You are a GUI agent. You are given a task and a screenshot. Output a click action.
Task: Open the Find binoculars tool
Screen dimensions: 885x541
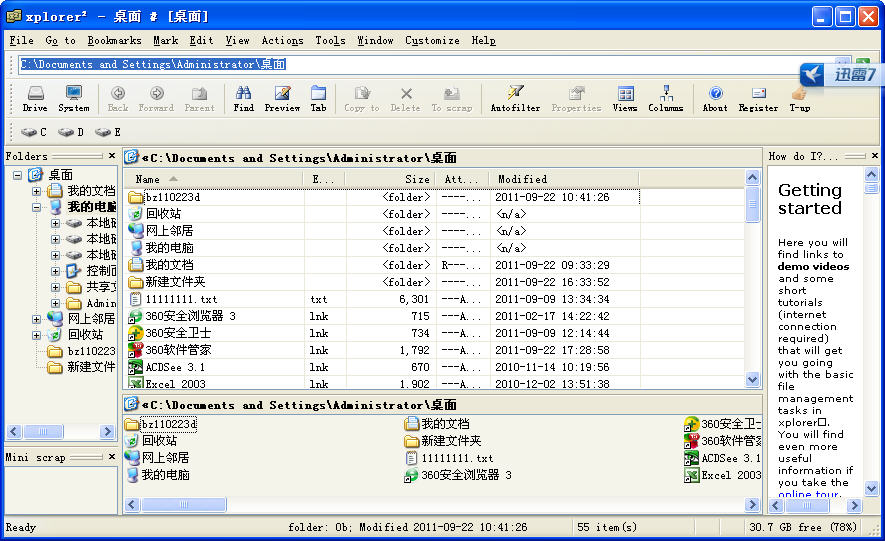[x=243, y=99]
